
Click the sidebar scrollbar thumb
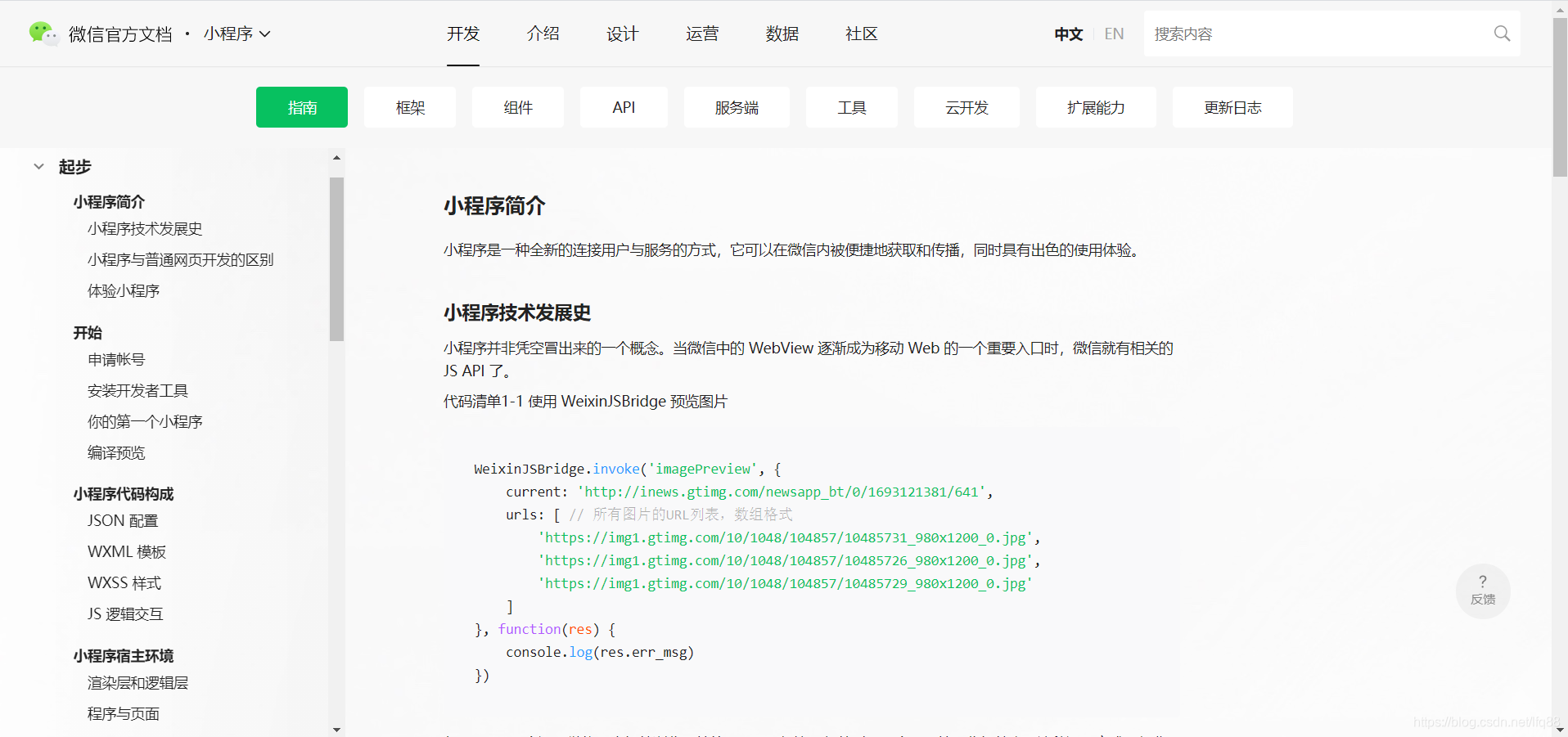tap(336, 258)
